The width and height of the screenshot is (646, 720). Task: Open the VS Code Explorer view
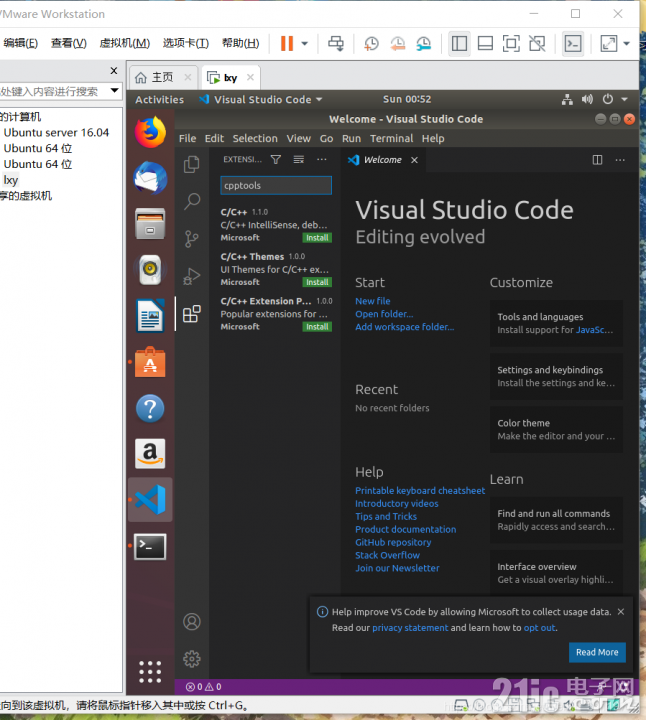coord(191,164)
